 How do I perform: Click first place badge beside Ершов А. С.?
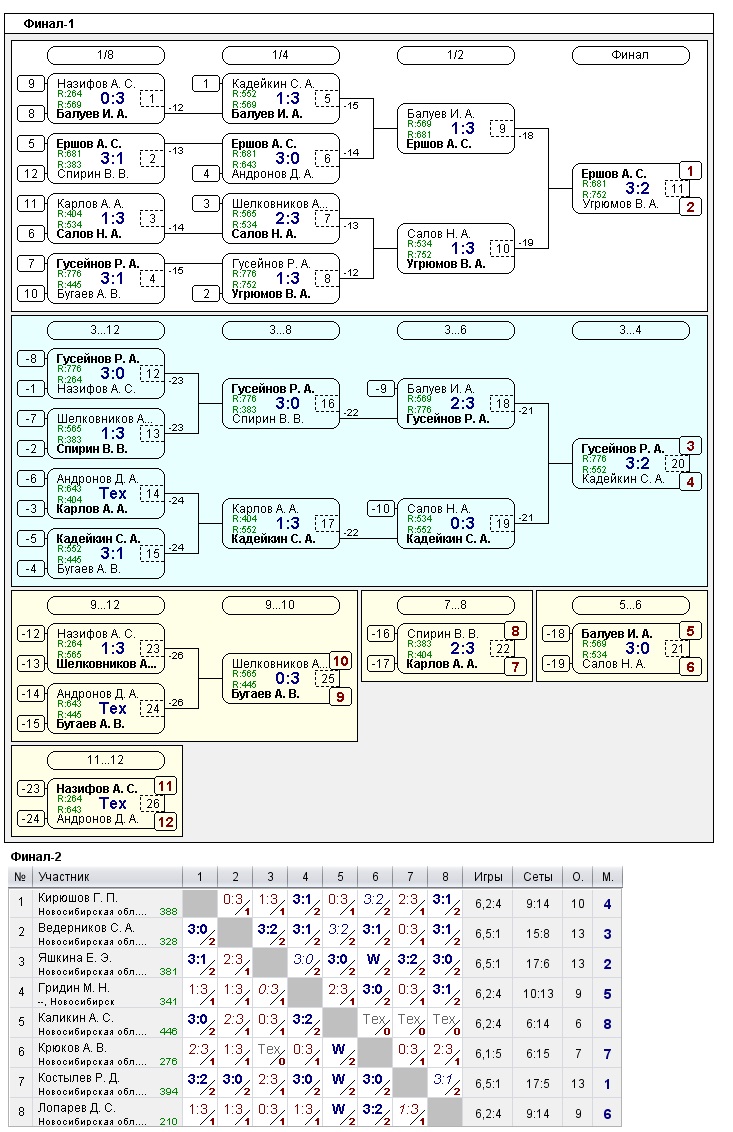coord(691,171)
